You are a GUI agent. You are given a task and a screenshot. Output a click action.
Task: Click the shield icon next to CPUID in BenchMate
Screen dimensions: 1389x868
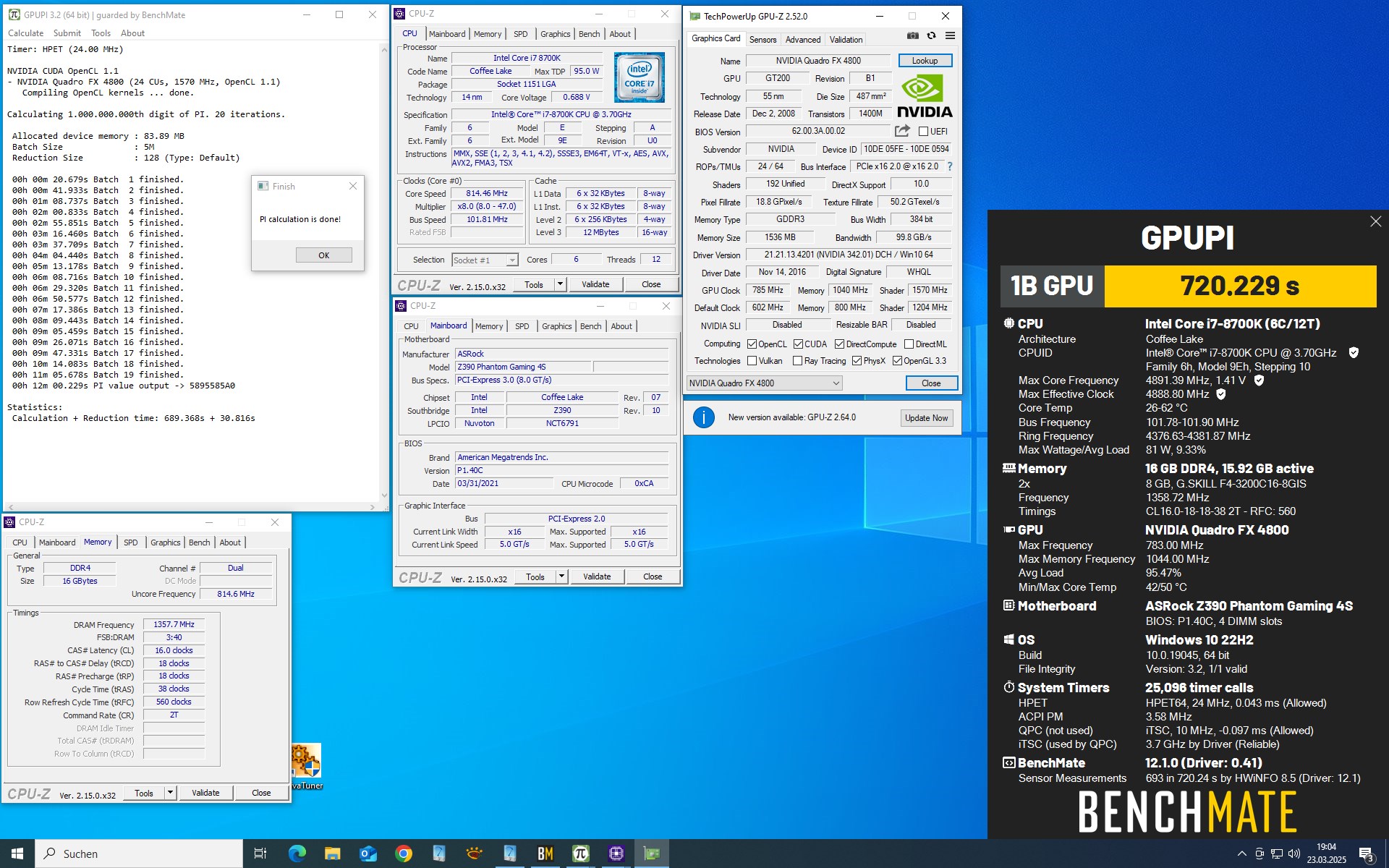click(1354, 353)
